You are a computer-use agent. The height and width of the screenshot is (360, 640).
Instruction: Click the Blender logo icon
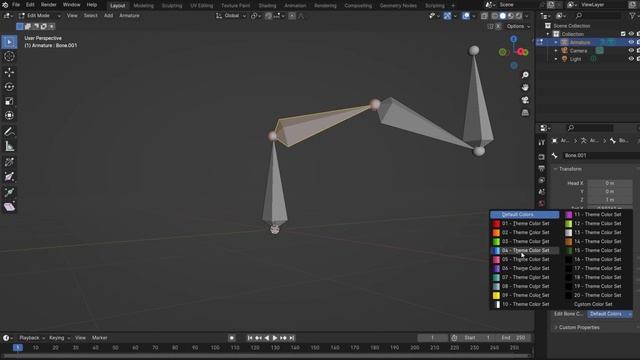point(5,4)
